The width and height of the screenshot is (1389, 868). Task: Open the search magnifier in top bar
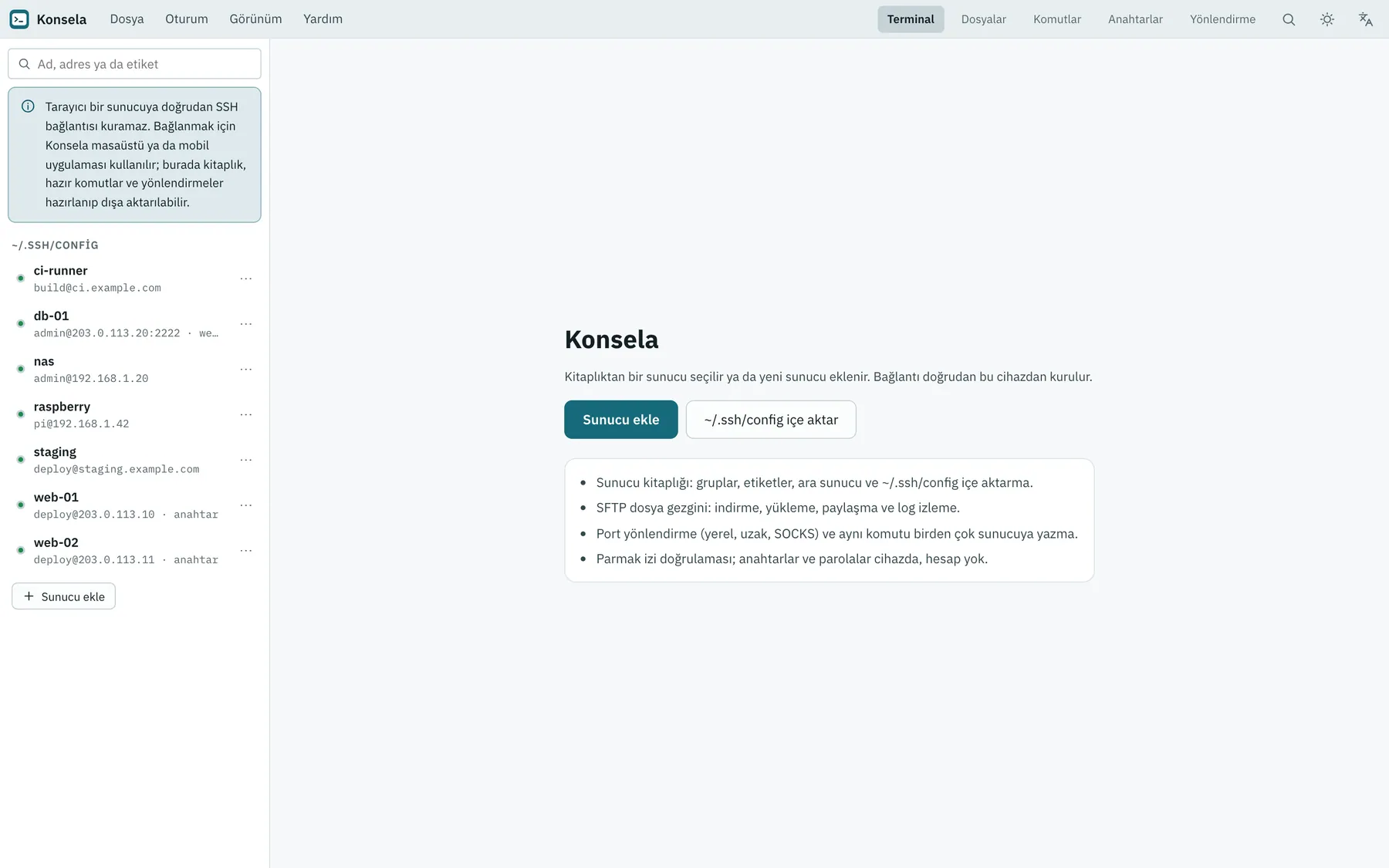point(1289,19)
